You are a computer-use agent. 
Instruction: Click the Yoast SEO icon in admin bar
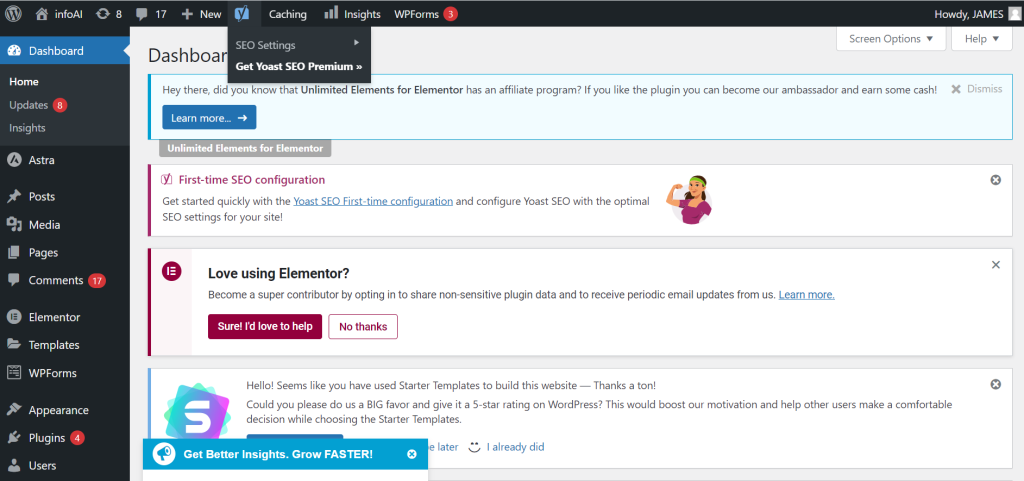point(242,14)
